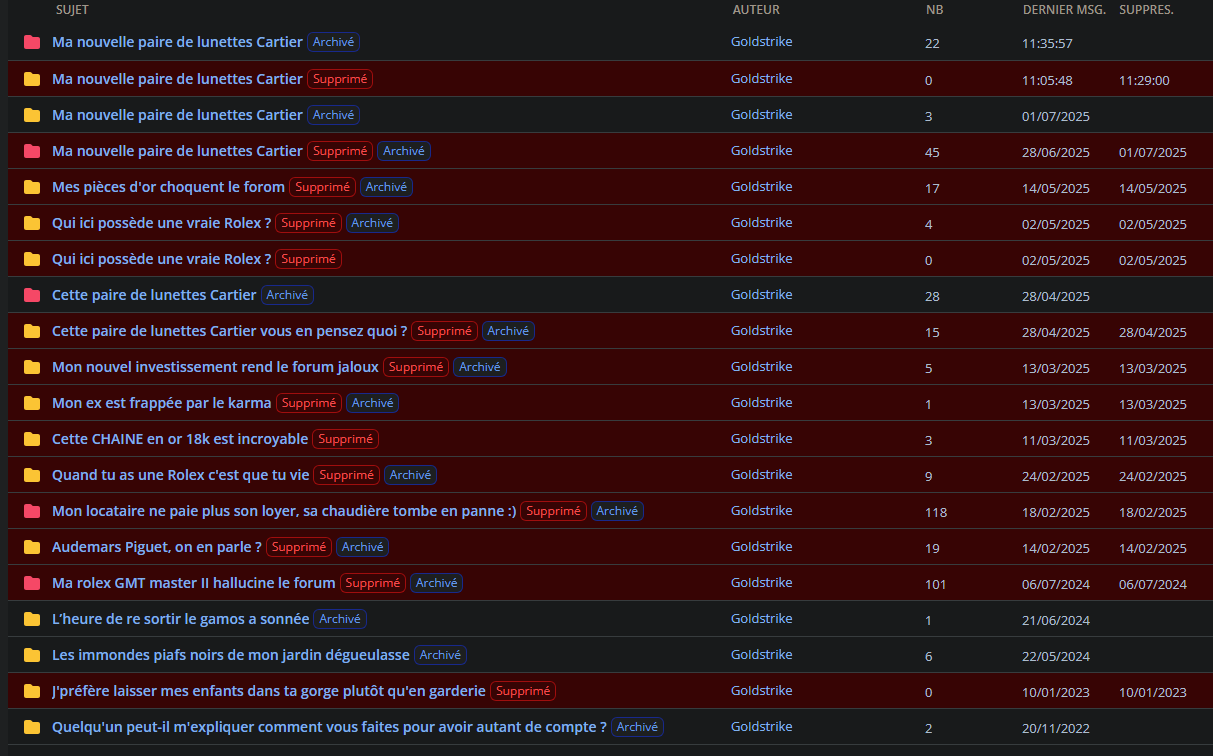Open topic 'Mon nouvel investissement rend le forum jaloux'
The image size is (1213, 756).
point(215,367)
